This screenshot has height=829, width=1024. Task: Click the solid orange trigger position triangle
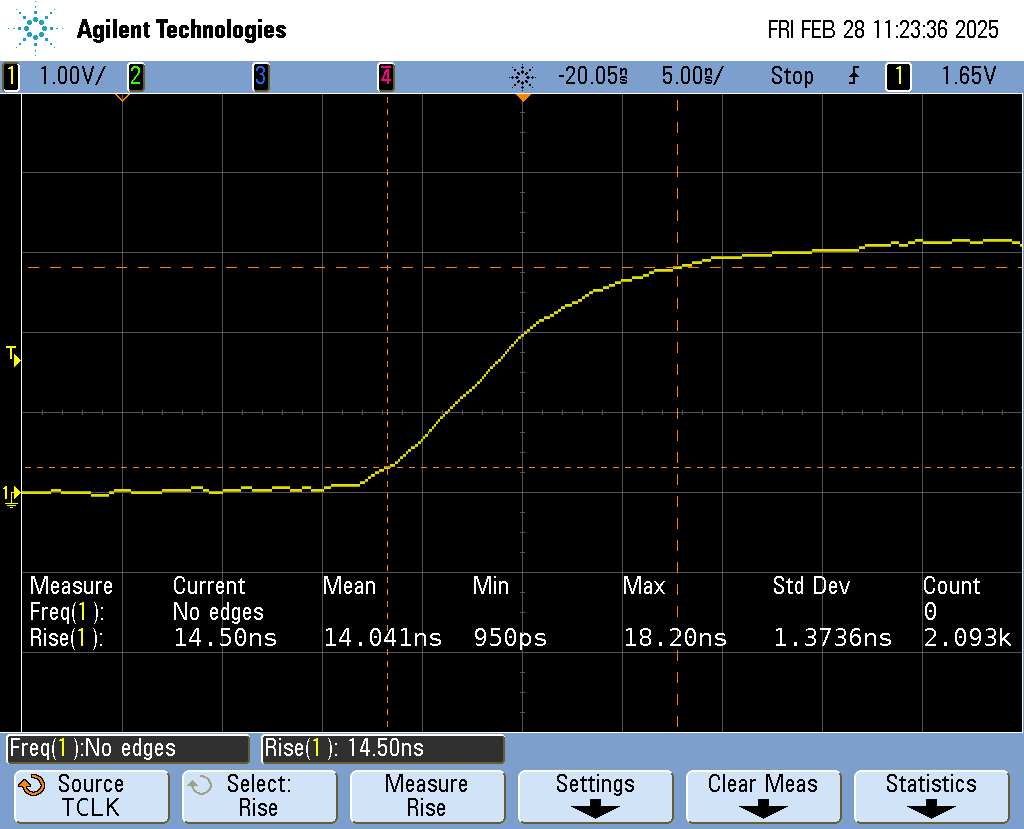pyautogui.click(x=522, y=98)
